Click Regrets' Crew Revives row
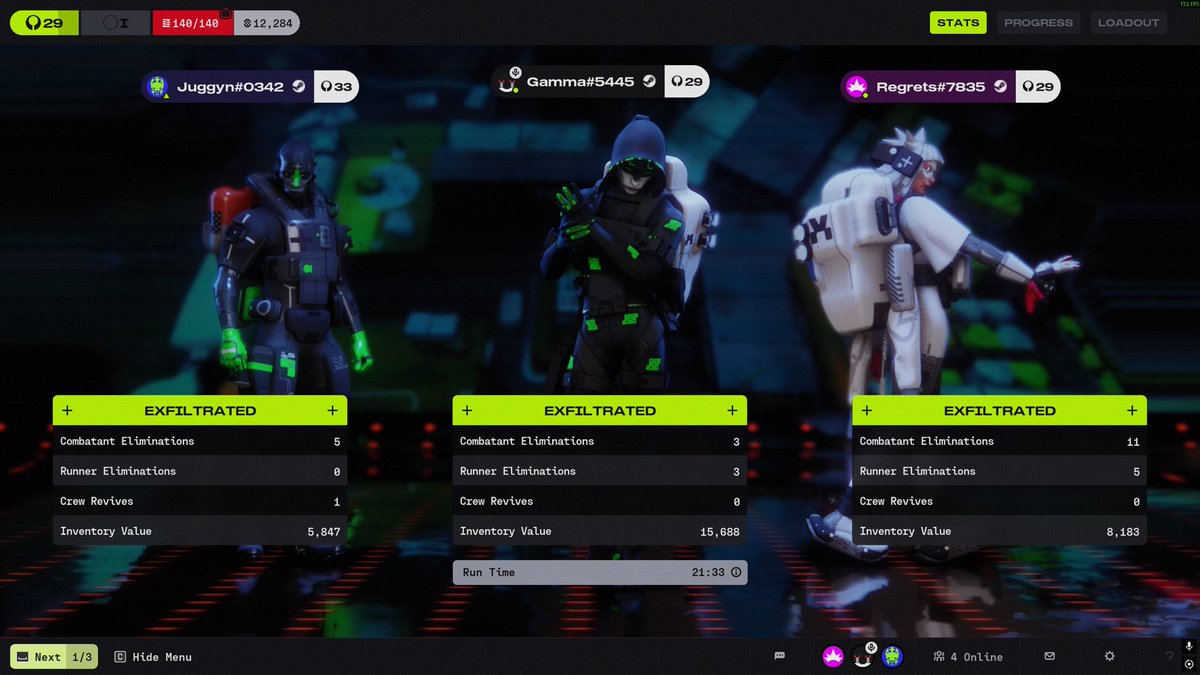 (1000, 501)
